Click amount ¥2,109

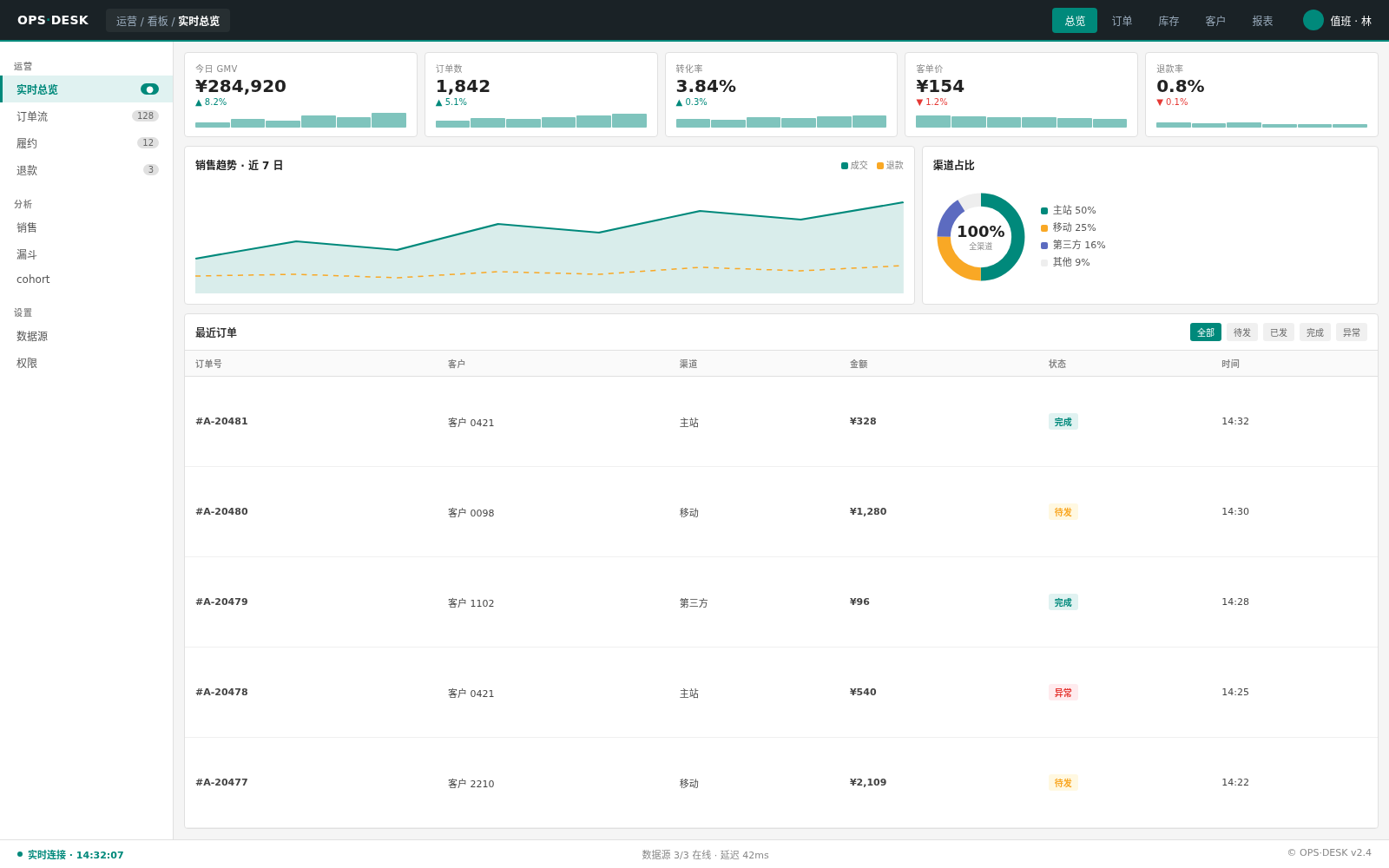[868, 783]
